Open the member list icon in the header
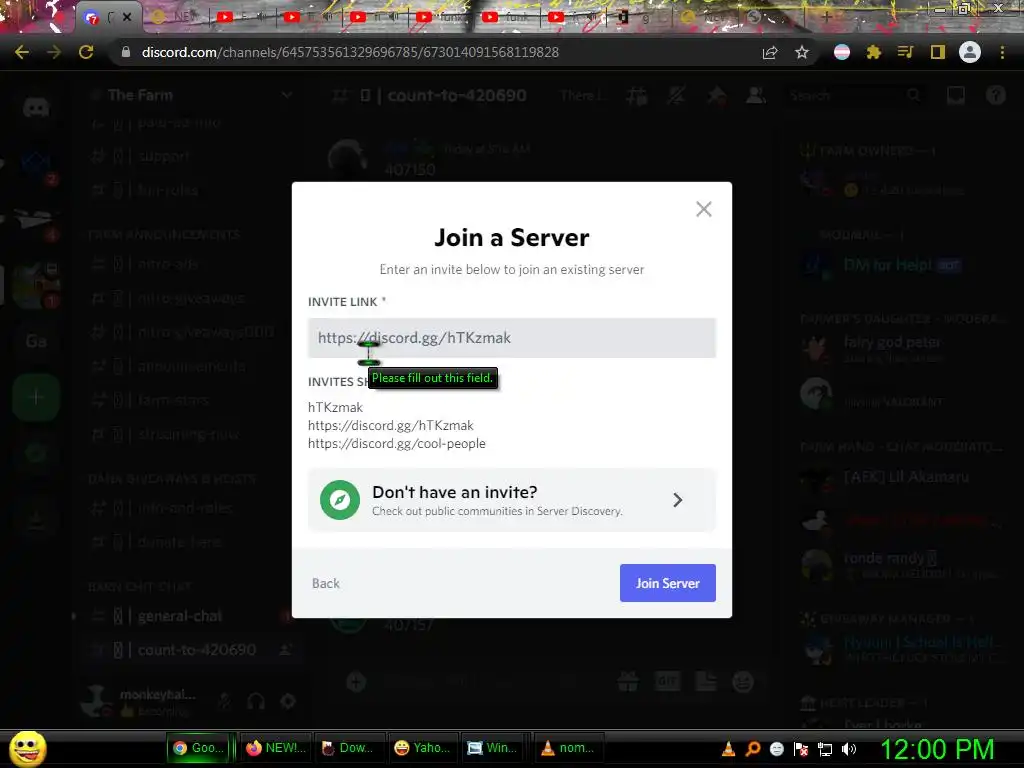Screen dimensions: 1024x768 (x=756, y=96)
